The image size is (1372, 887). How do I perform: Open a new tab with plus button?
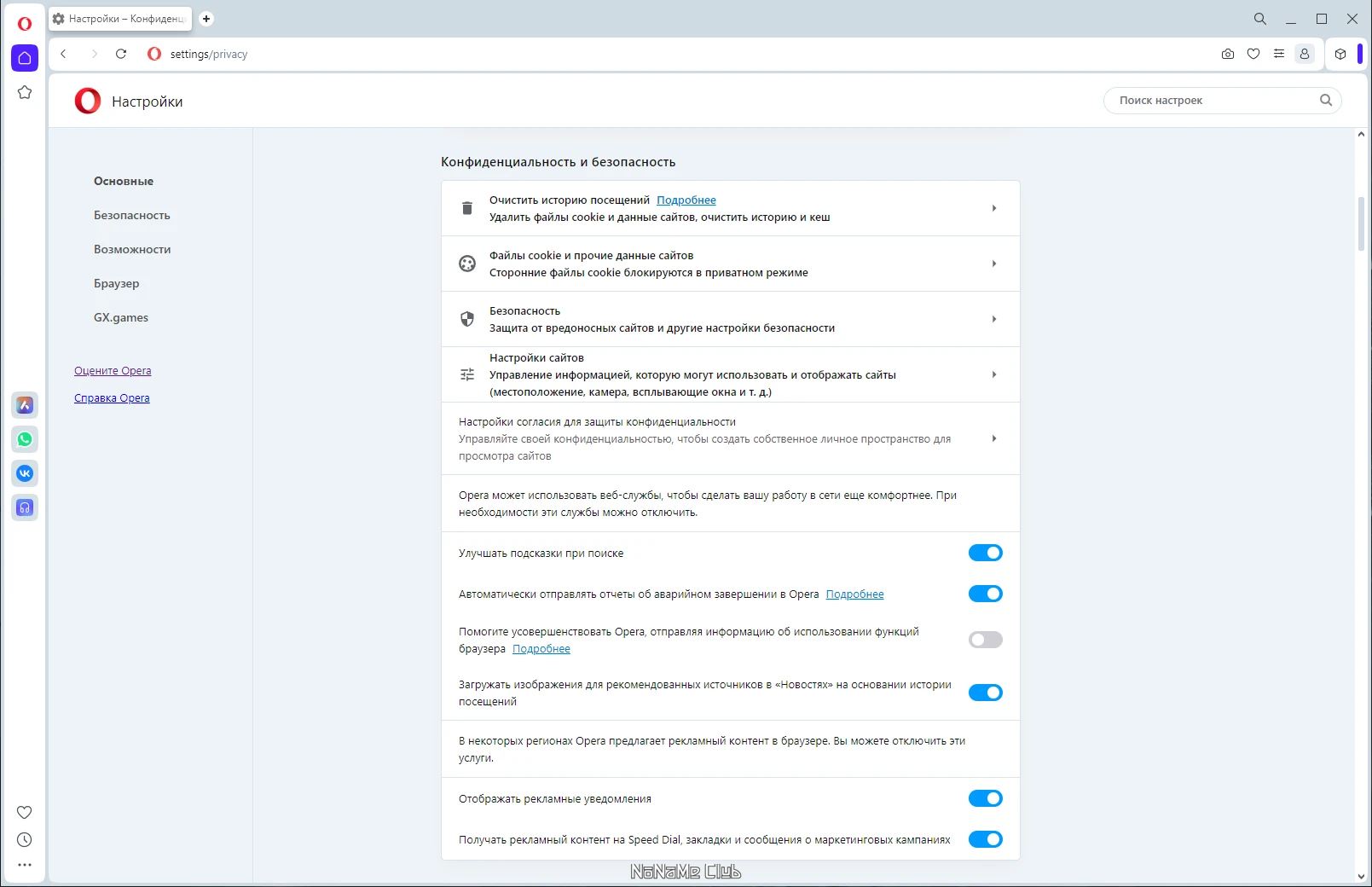tap(206, 18)
